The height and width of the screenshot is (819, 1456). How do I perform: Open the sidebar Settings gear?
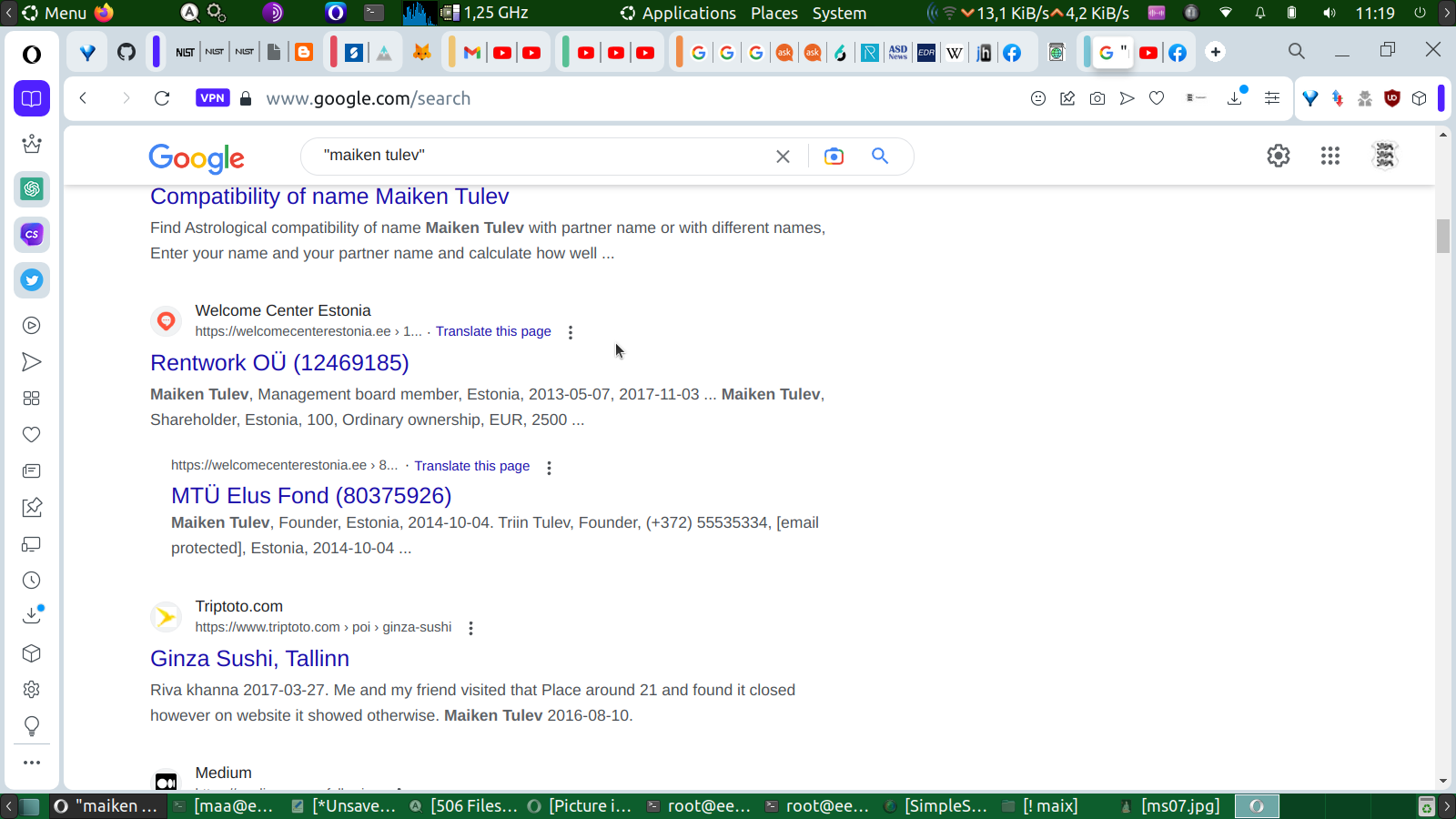click(32, 690)
